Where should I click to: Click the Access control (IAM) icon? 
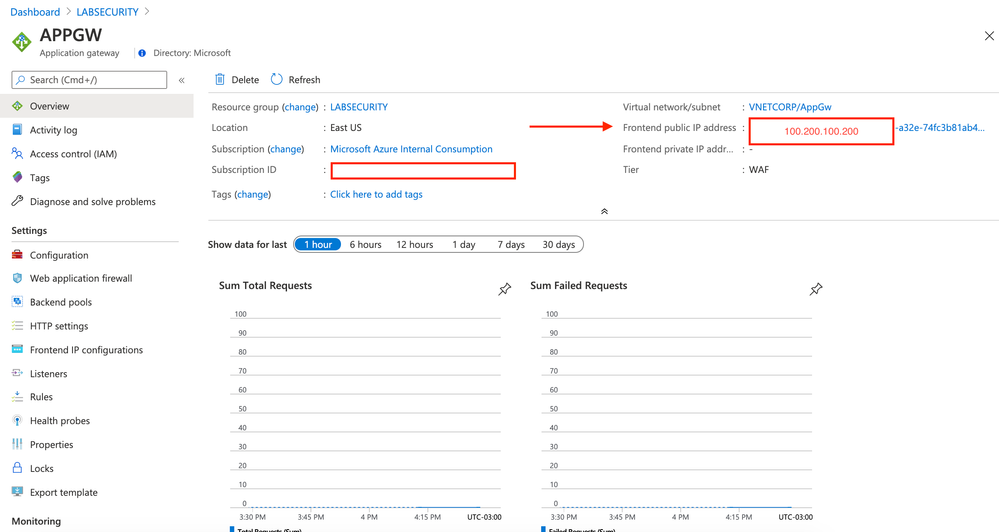click(x=17, y=154)
